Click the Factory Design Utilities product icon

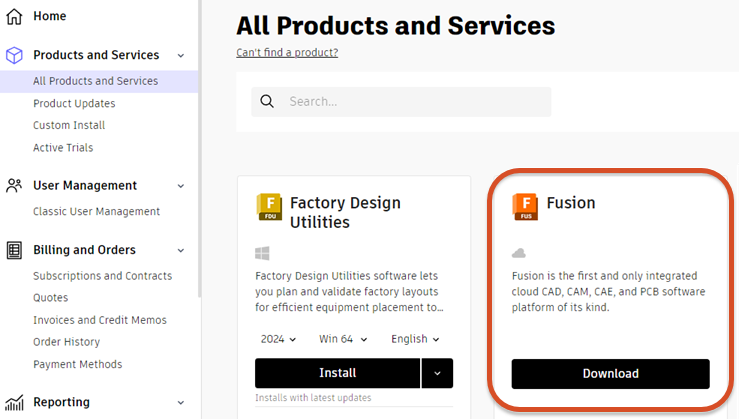(x=269, y=206)
